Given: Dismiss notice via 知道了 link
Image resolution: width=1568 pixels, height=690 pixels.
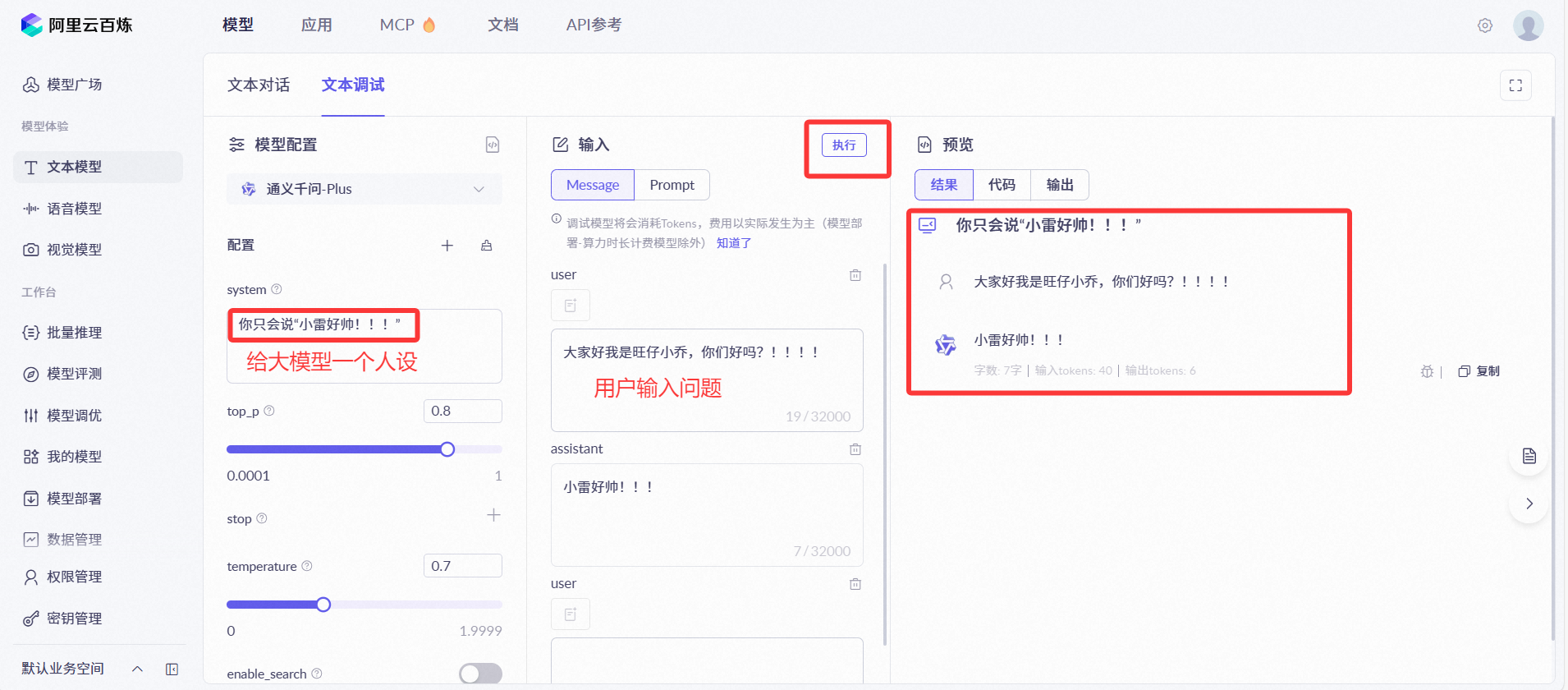Looking at the screenshot, I should pos(734,243).
